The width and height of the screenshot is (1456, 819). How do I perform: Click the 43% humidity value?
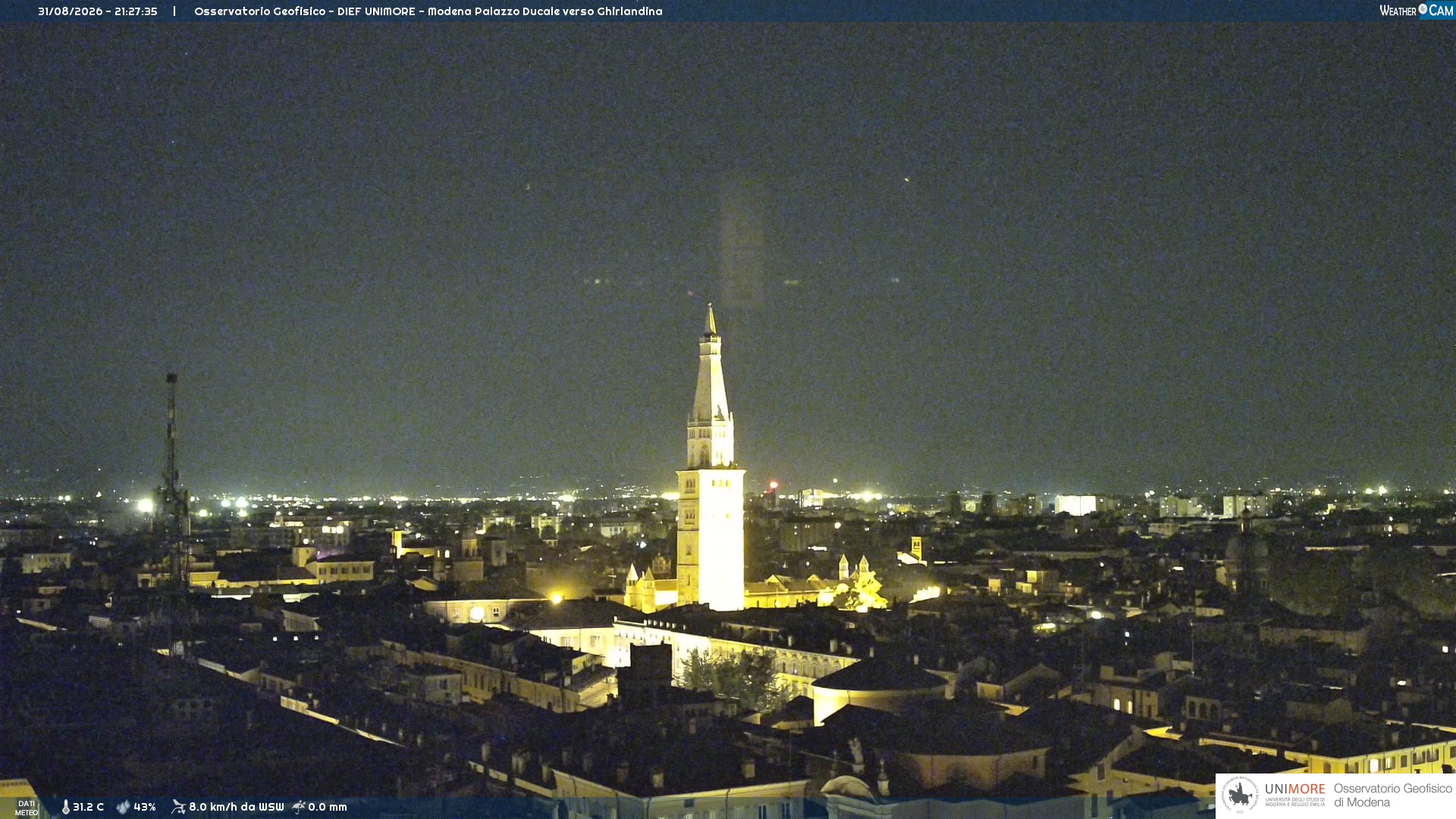click(145, 807)
